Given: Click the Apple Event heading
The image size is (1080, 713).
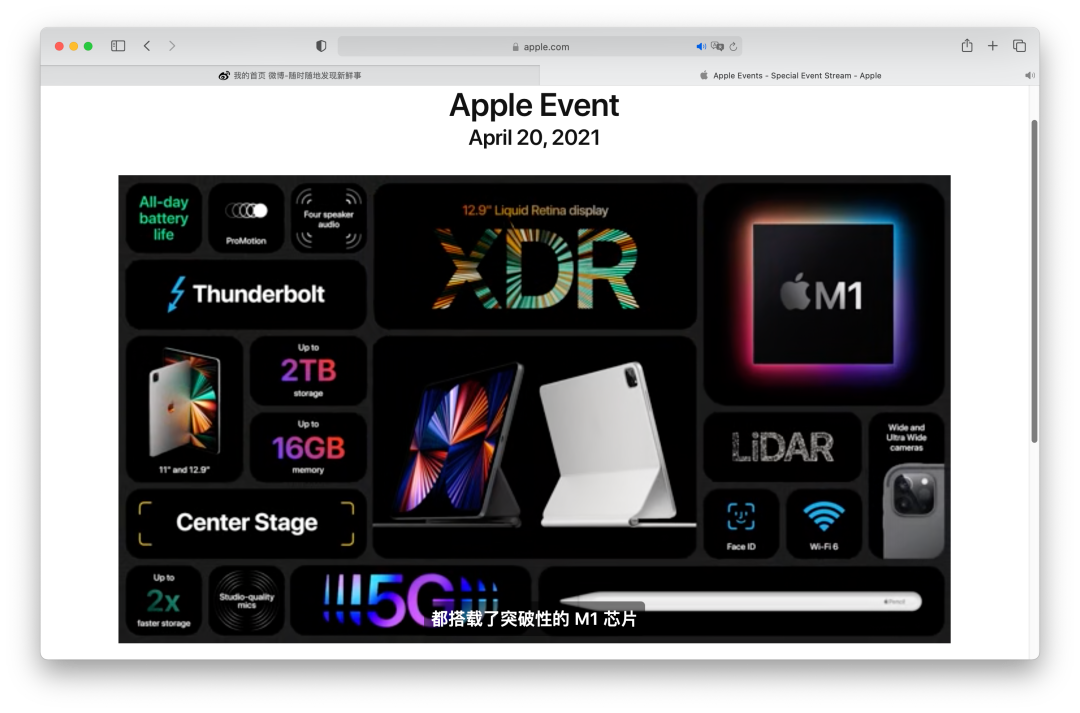Looking at the screenshot, I should [534, 105].
